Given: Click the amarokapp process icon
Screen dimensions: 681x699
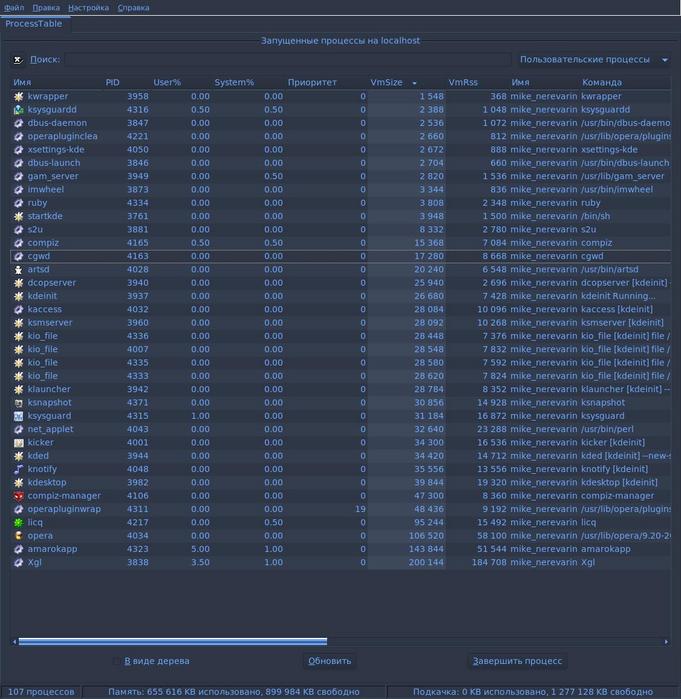Looking at the screenshot, I should click(18, 549).
